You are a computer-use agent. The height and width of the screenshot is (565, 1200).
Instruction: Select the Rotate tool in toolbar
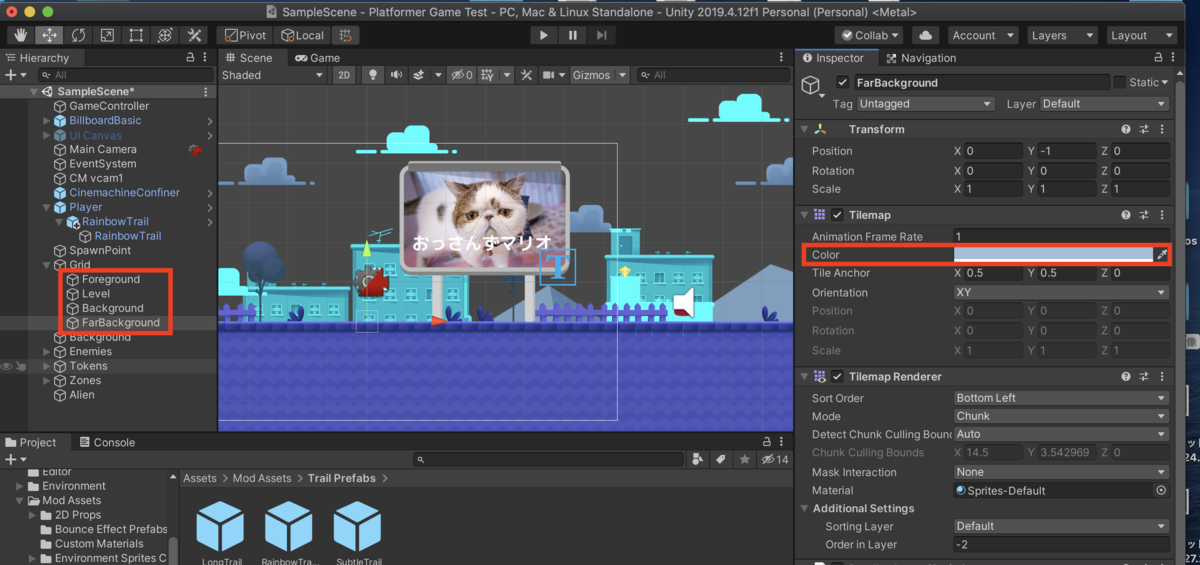click(78, 35)
